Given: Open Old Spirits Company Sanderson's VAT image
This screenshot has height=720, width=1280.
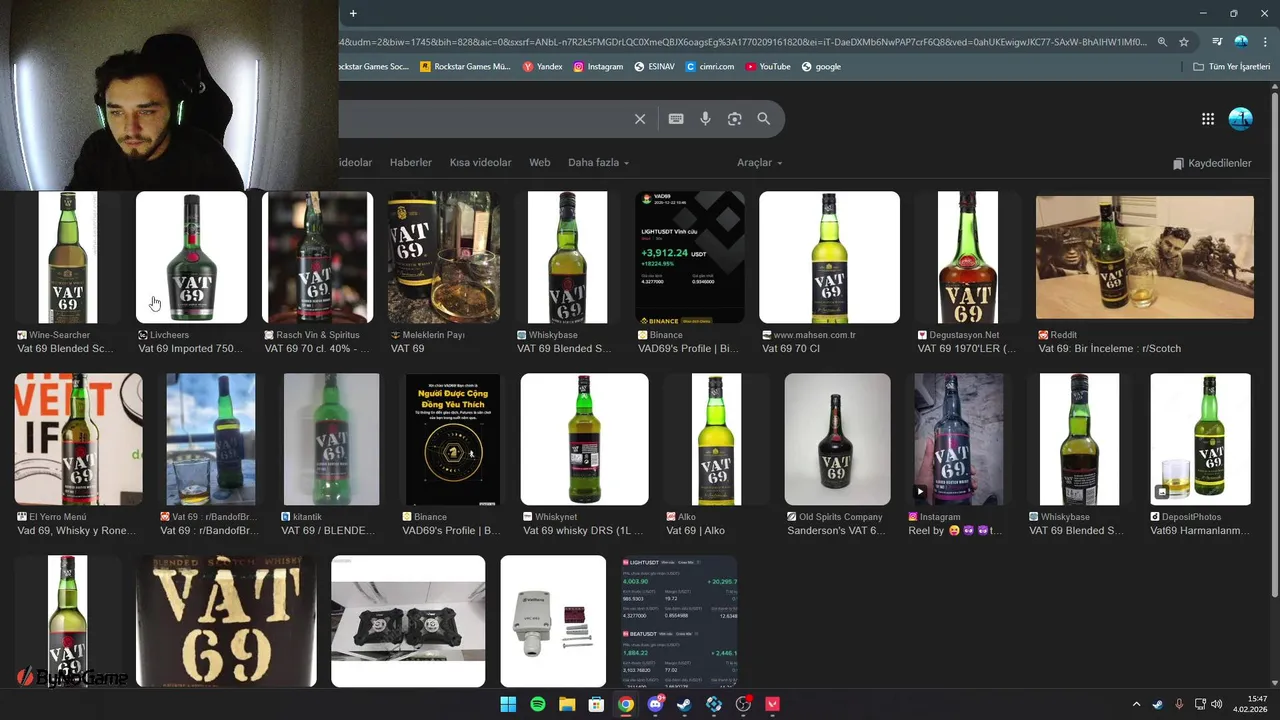Looking at the screenshot, I should point(837,439).
